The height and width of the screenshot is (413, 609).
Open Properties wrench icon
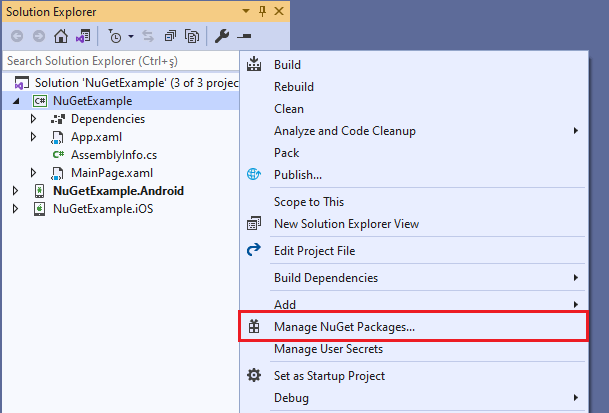pyautogui.click(x=222, y=36)
